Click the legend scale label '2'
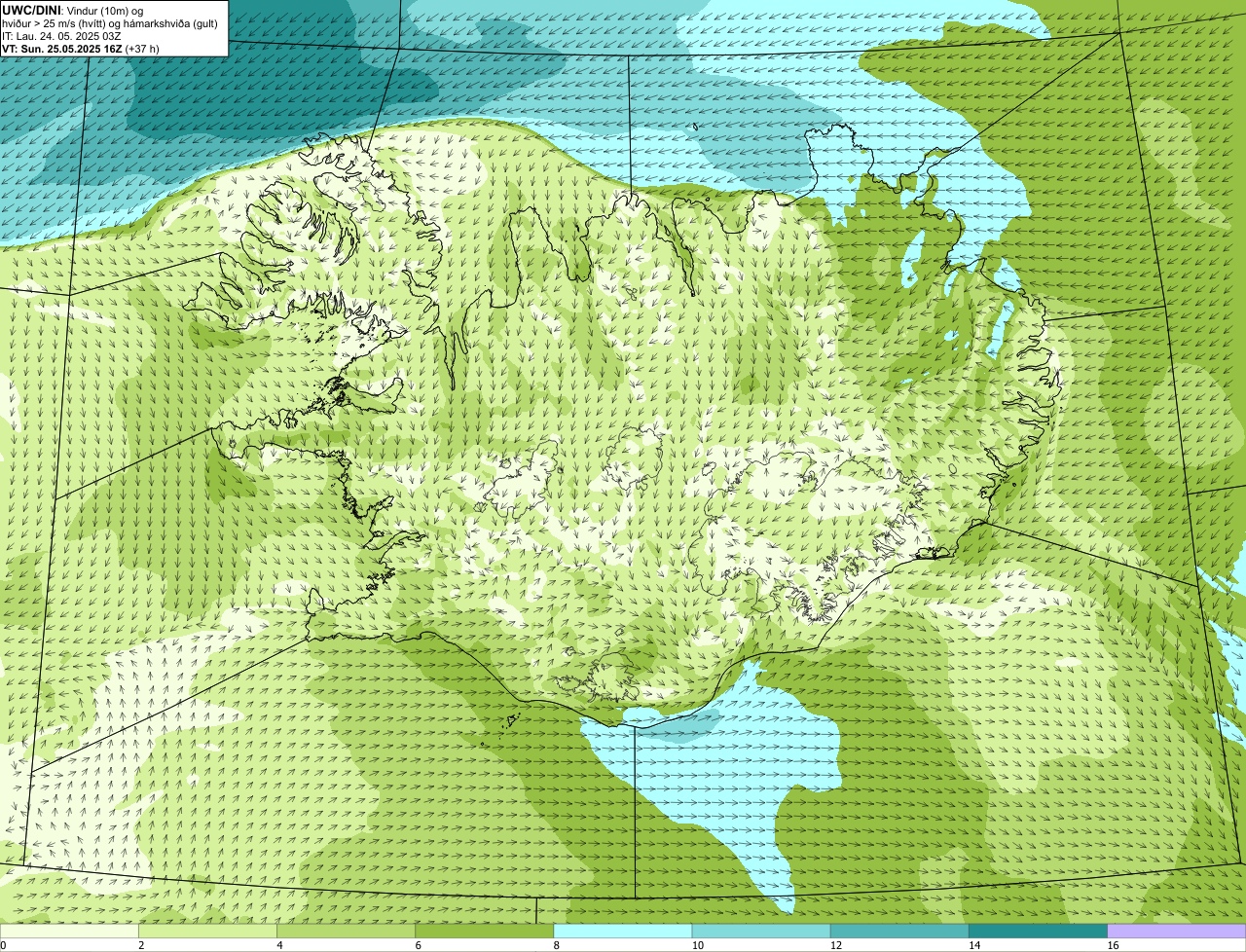Image resolution: width=1246 pixels, height=952 pixels. pyautogui.click(x=141, y=945)
